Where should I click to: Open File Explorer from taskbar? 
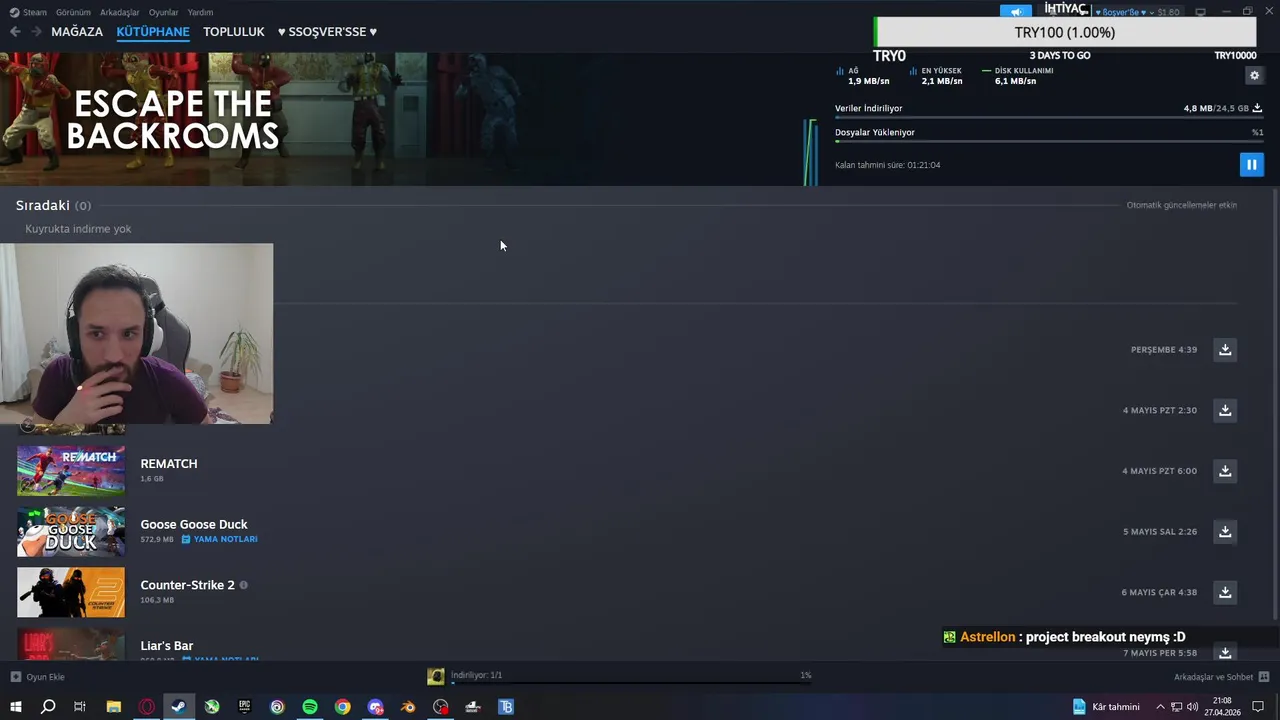click(114, 707)
